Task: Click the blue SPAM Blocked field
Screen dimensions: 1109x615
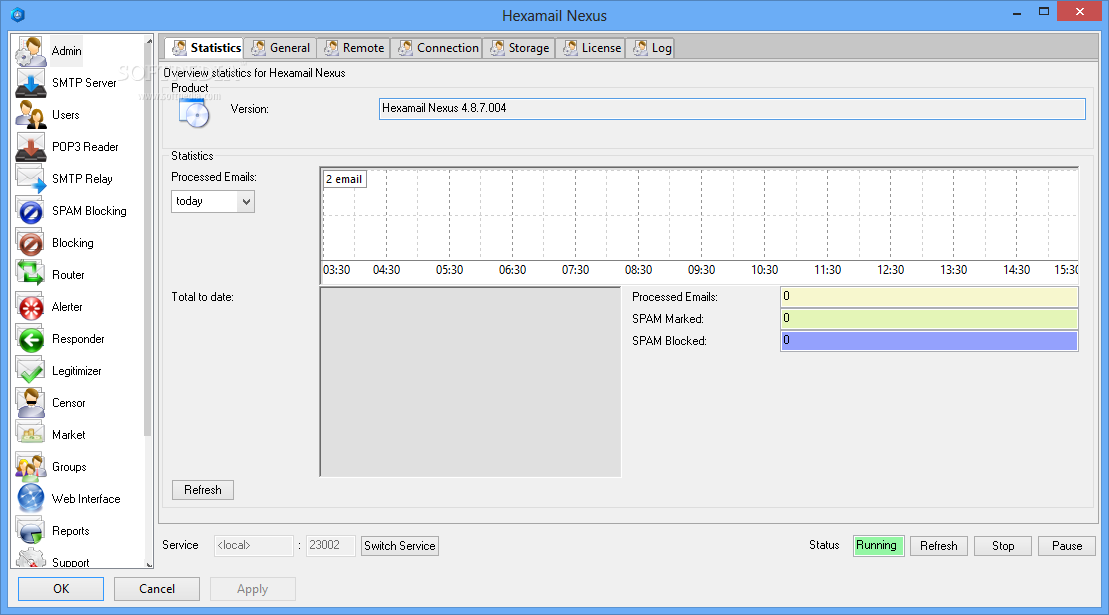Action: click(x=929, y=341)
